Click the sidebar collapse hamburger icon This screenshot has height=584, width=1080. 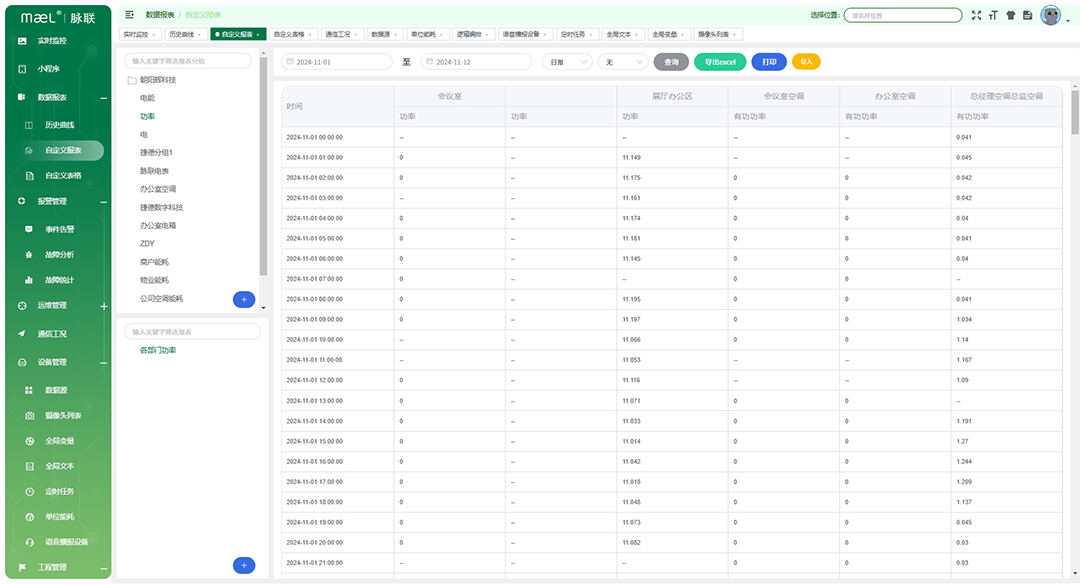point(129,15)
